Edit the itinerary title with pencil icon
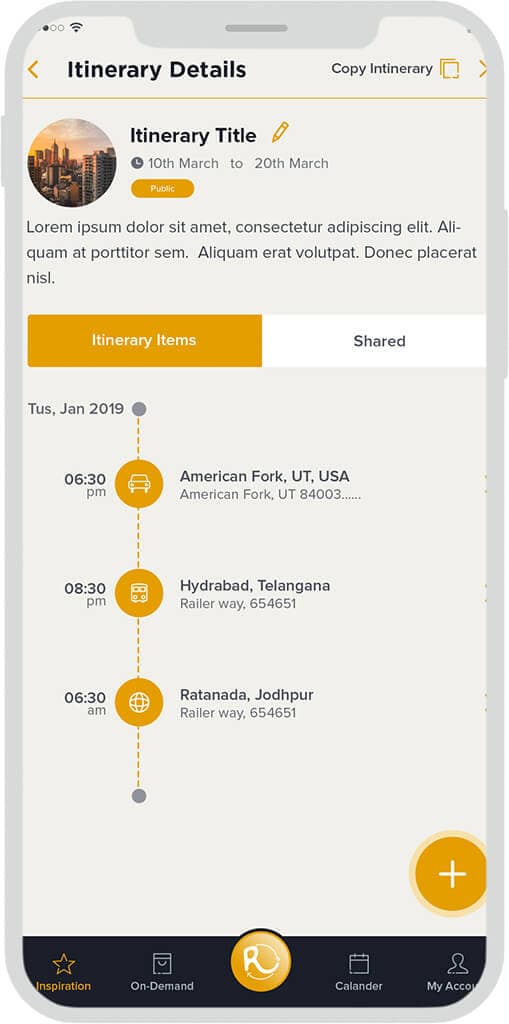The image size is (509, 1024). click(280, 133)
